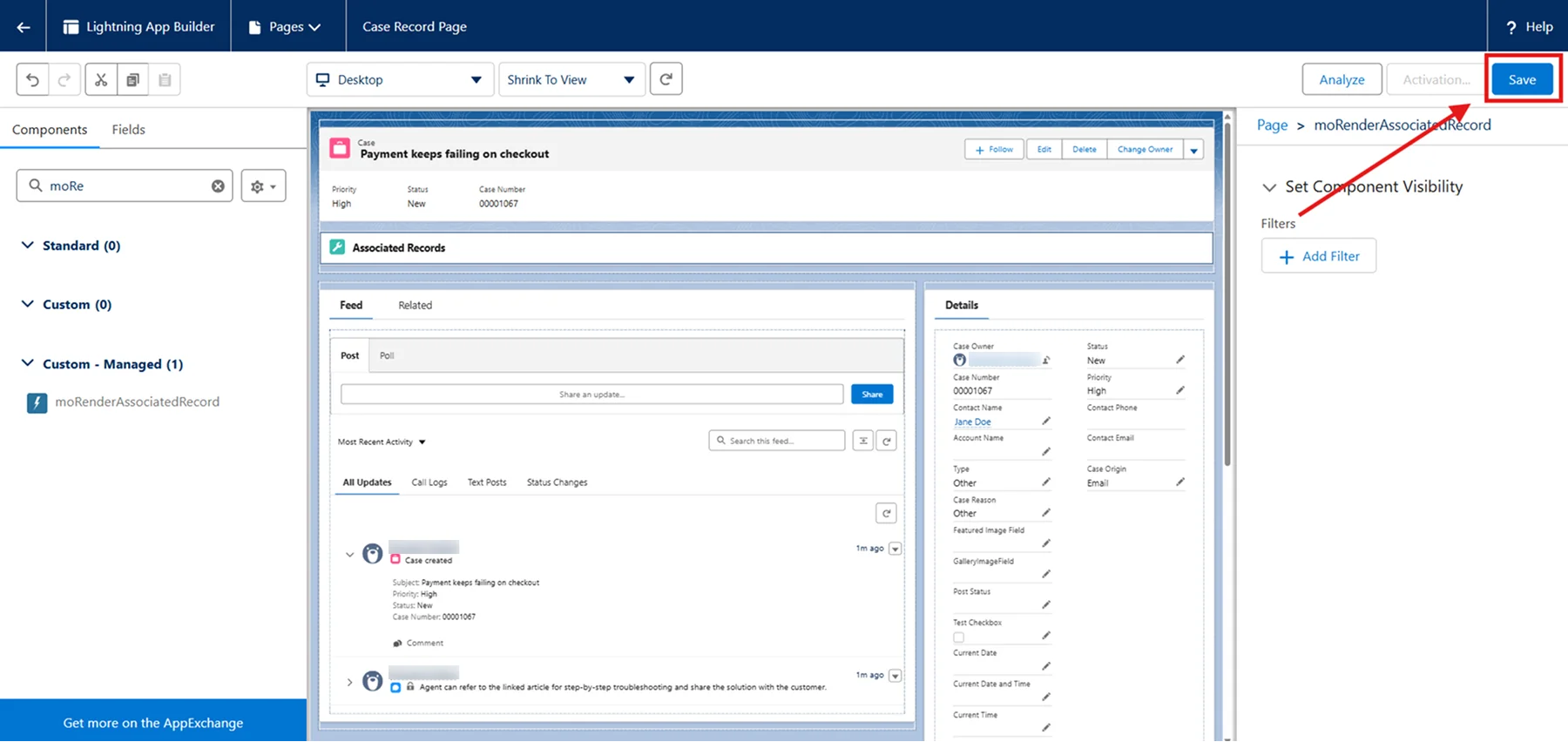The height and width of the screenshot is (742, 1568).
Task: Toggle the Test Checkbox field
Action: pos(958,637)
